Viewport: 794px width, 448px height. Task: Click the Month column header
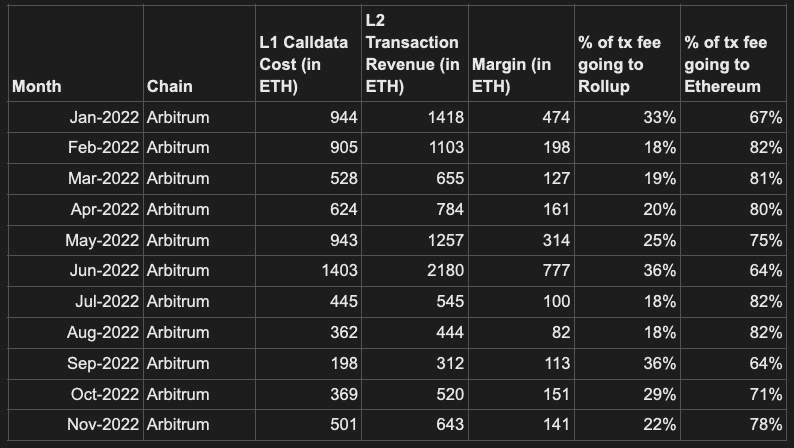[x=37, y=87]
